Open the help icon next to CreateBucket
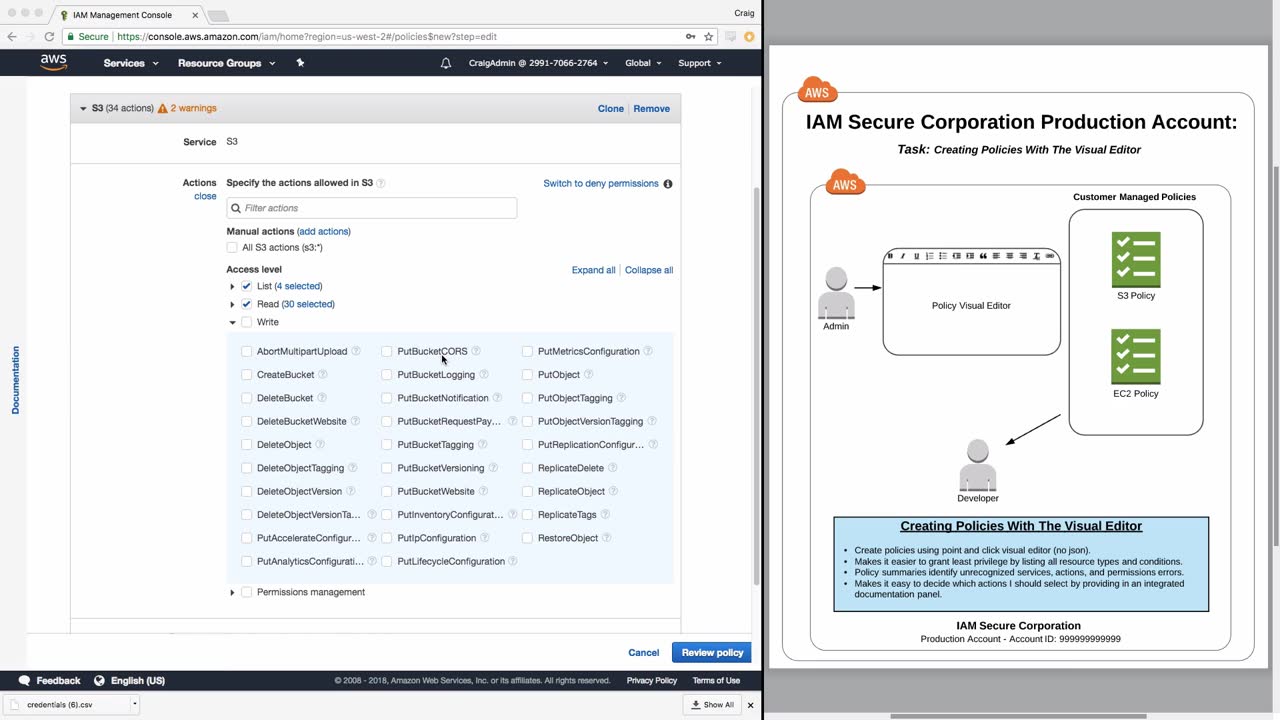 (322, 375)
